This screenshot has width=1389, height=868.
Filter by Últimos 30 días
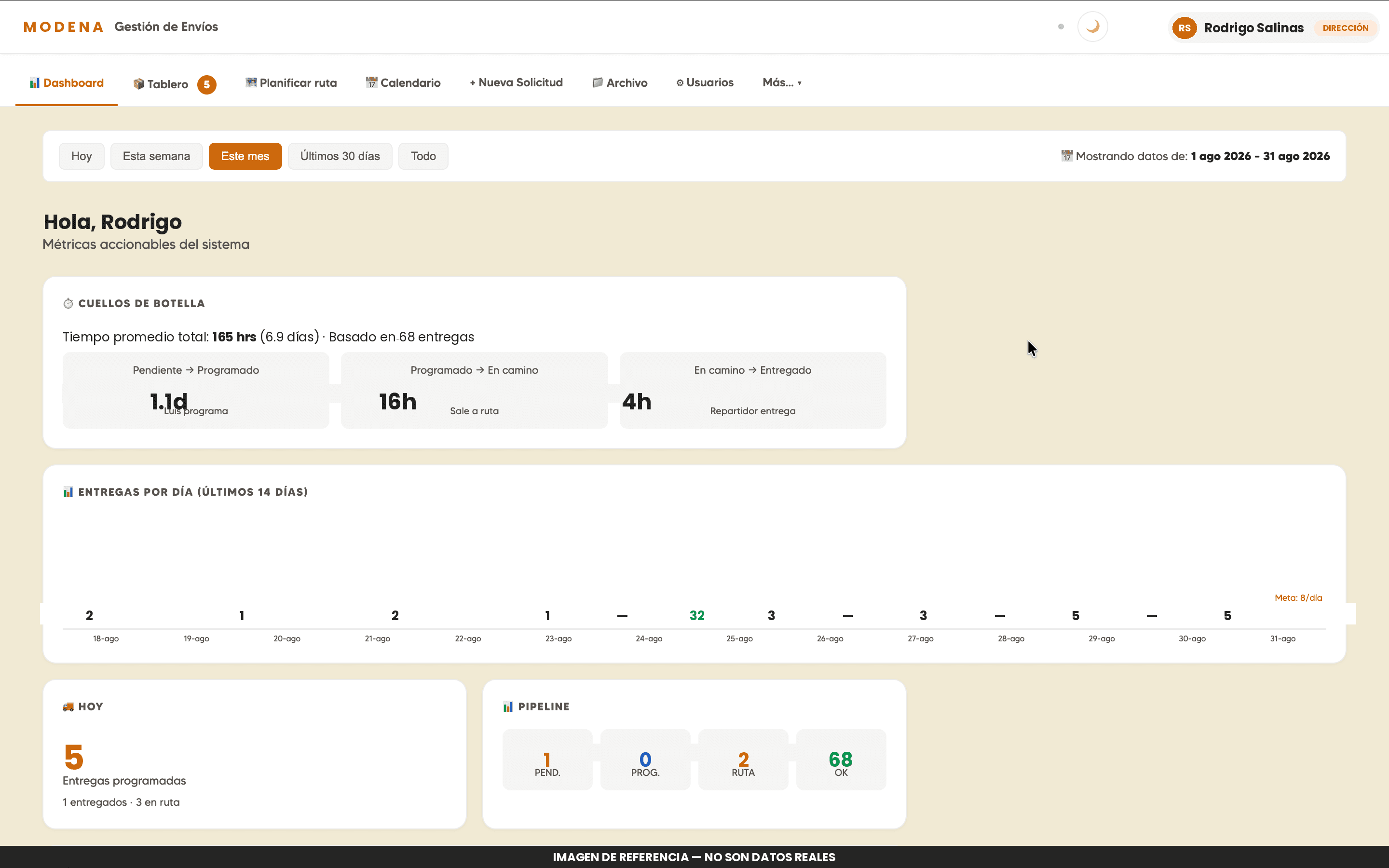click(x=340, y=156)
